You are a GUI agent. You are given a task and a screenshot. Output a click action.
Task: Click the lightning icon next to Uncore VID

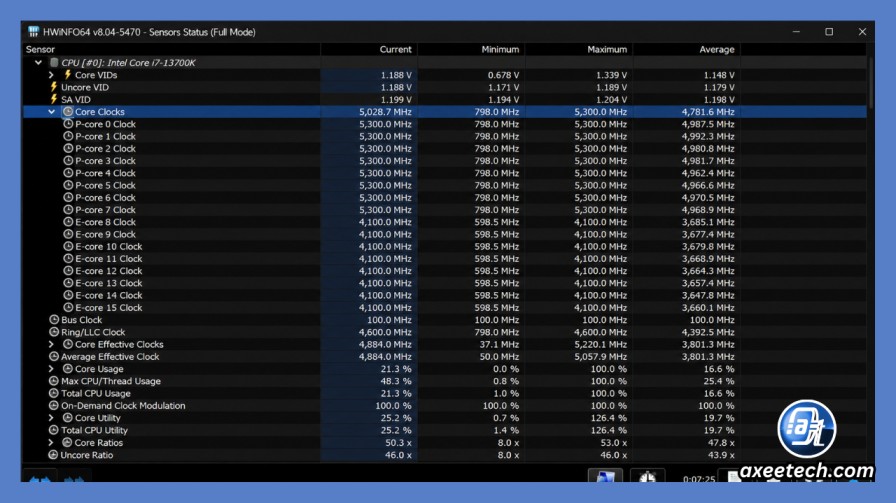click(54, 87)
